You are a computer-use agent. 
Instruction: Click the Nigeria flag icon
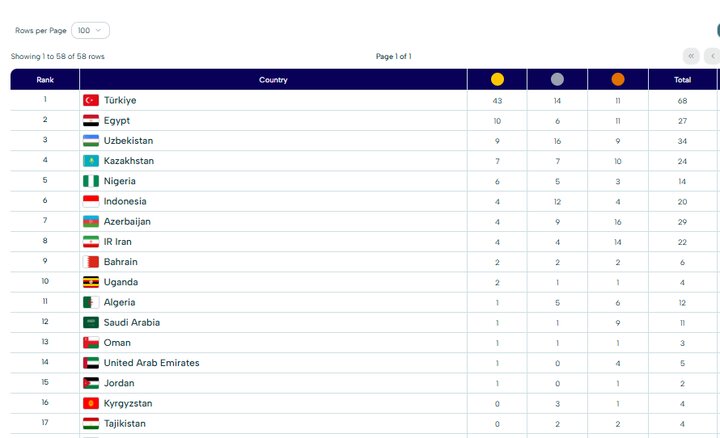pyautogui.click(x=90, y=181)
